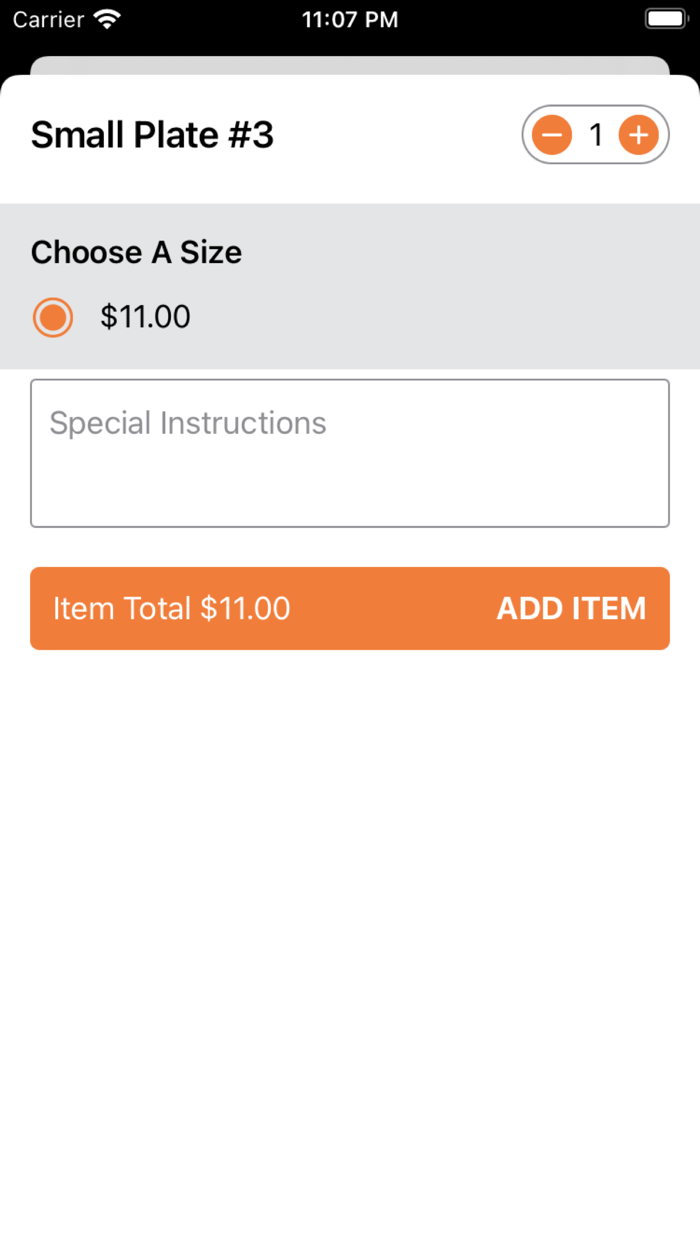Click the battery icon in status bar
The height and width of the screenshot is (1244, 700).
(x=665, y=19)
